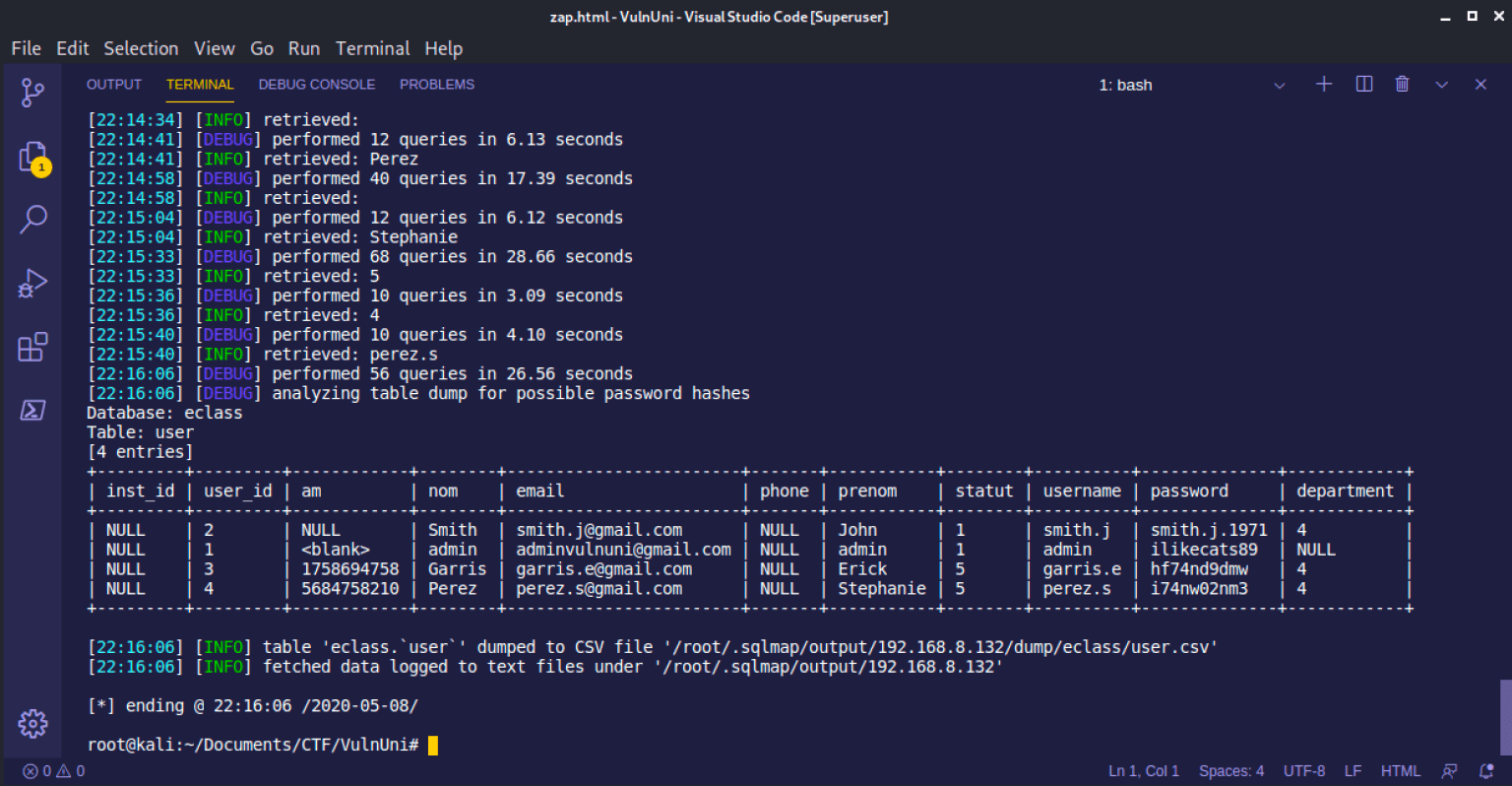Split the terminal panel
1512x786 pixels.
pos(1364,85)
